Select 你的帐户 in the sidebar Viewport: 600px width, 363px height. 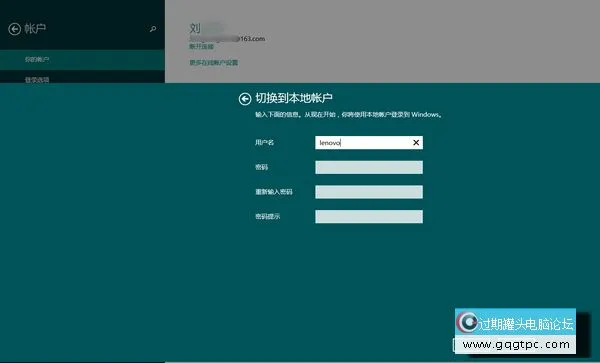point(82,60)
